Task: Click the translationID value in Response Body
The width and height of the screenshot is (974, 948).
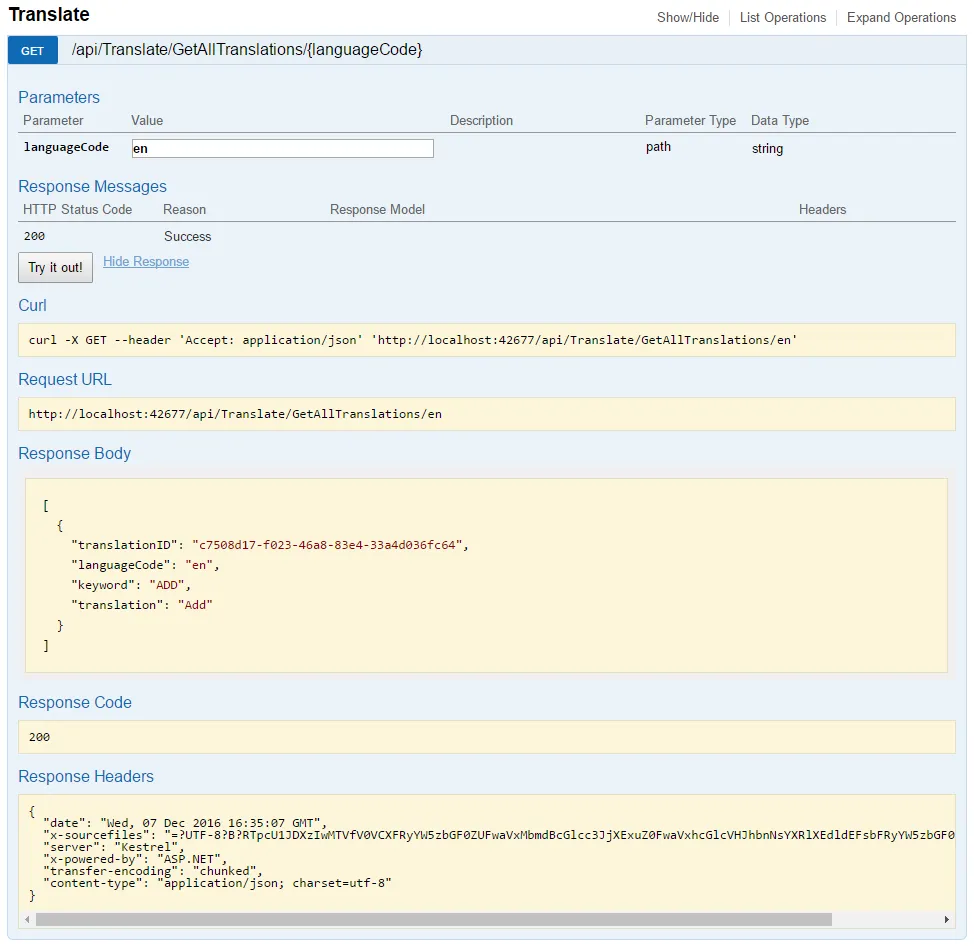Action: [327, 545]
